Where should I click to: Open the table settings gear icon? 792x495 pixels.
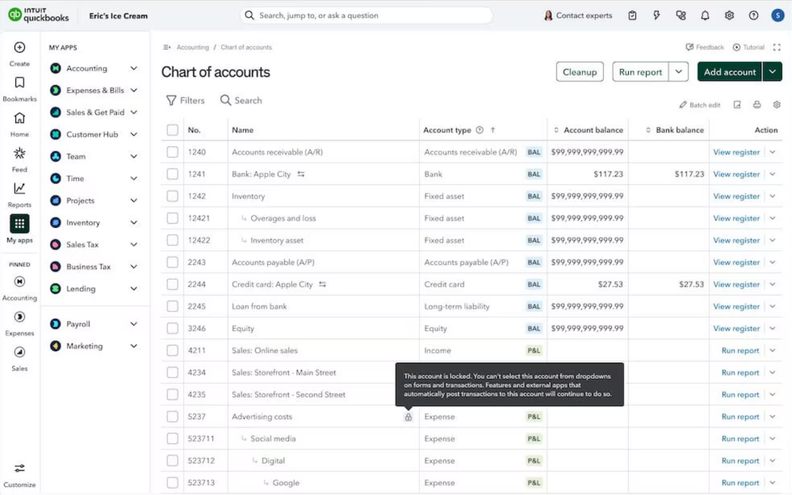(x=776, y=105)
